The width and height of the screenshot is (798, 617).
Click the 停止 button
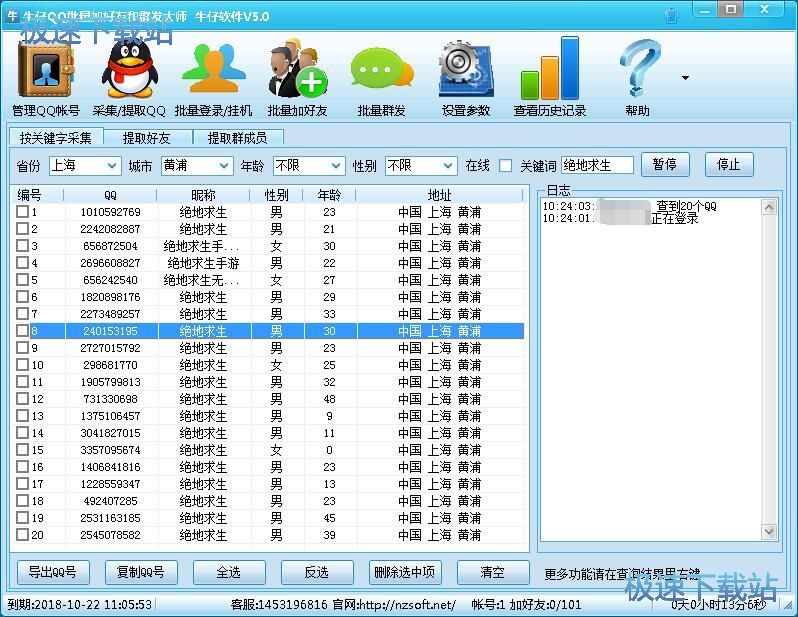click(x=729, y=164)
